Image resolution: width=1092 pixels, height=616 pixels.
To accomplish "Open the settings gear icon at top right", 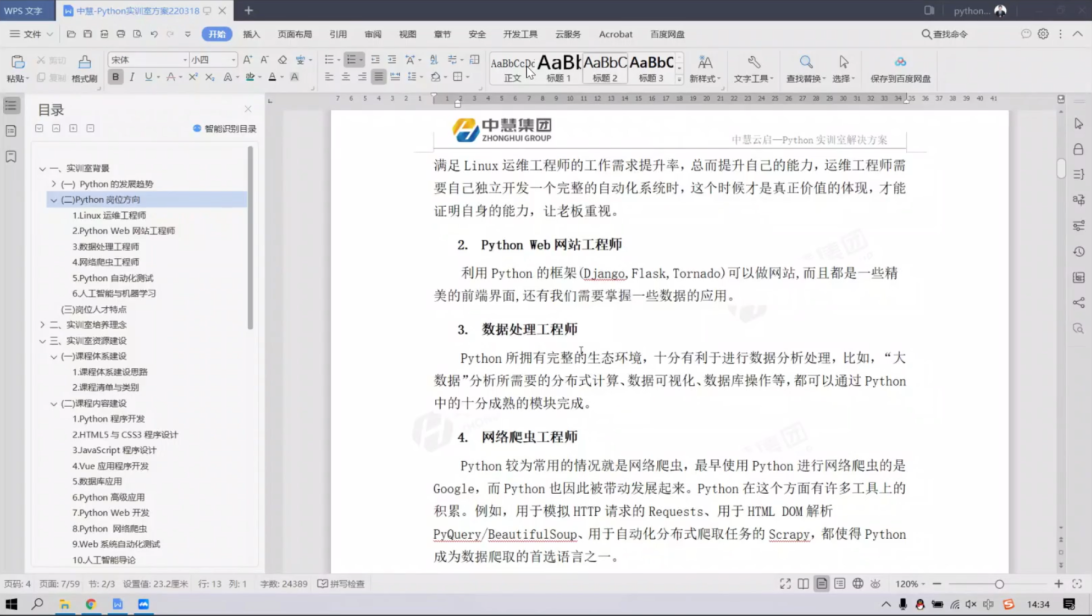I will [1043, 33].
